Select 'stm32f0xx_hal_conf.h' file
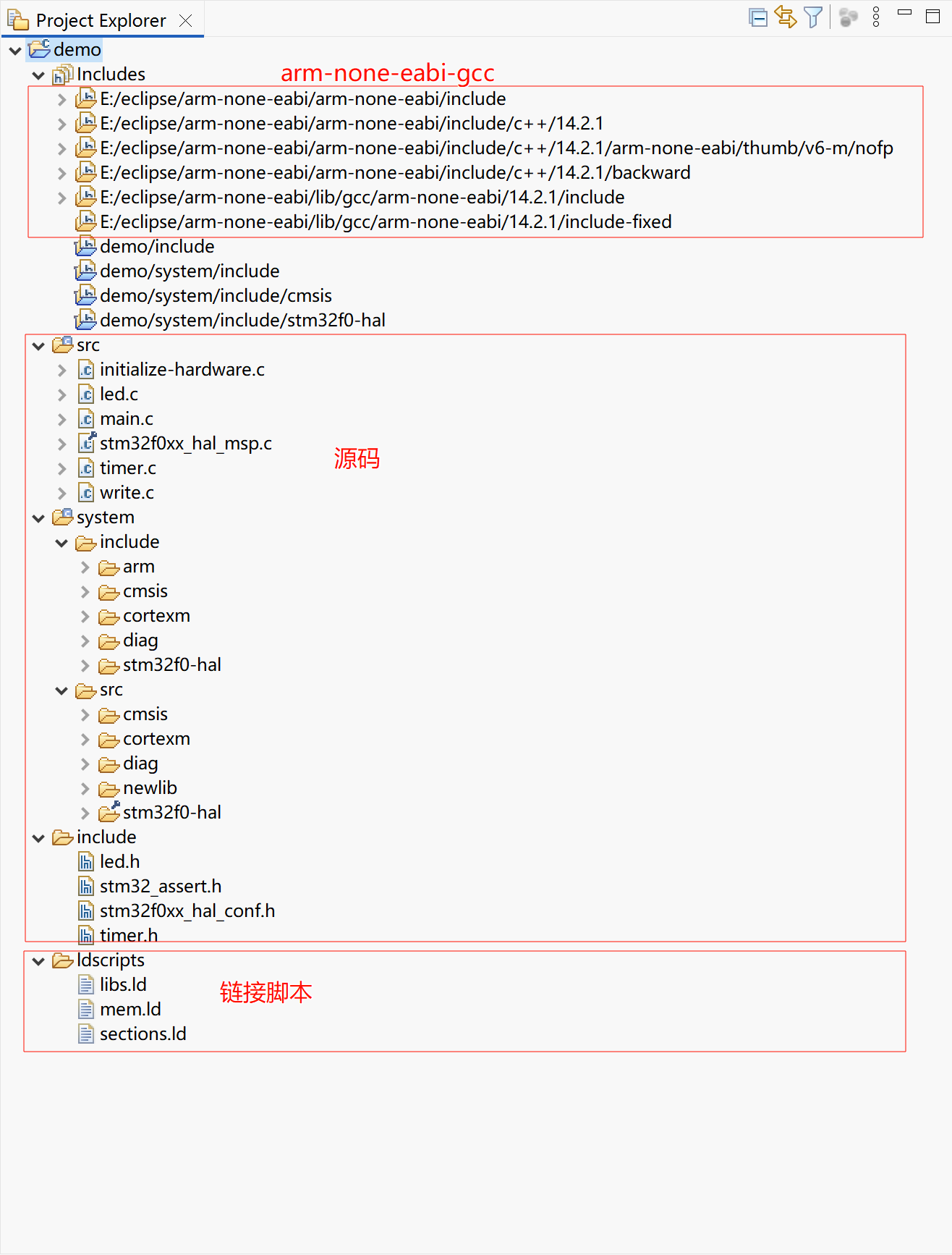The width and height of the screenshot is (952, 1255). tap(187, 910)
